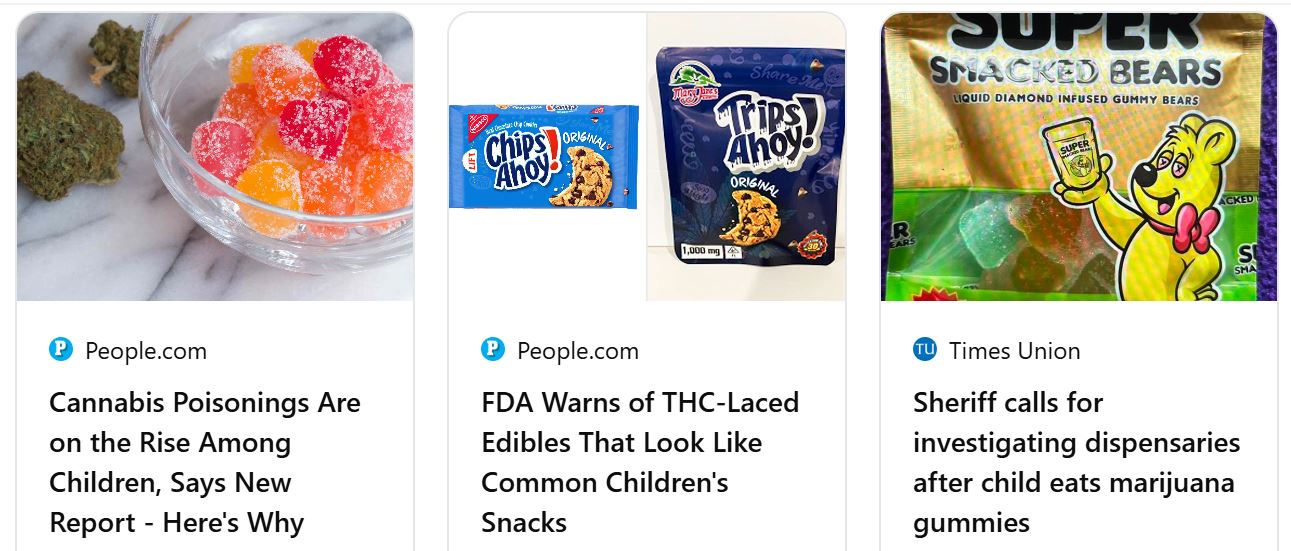Open the Super Smacked Bears package image
This screenshot has width=1291, height=551.
click(1079, 156)
